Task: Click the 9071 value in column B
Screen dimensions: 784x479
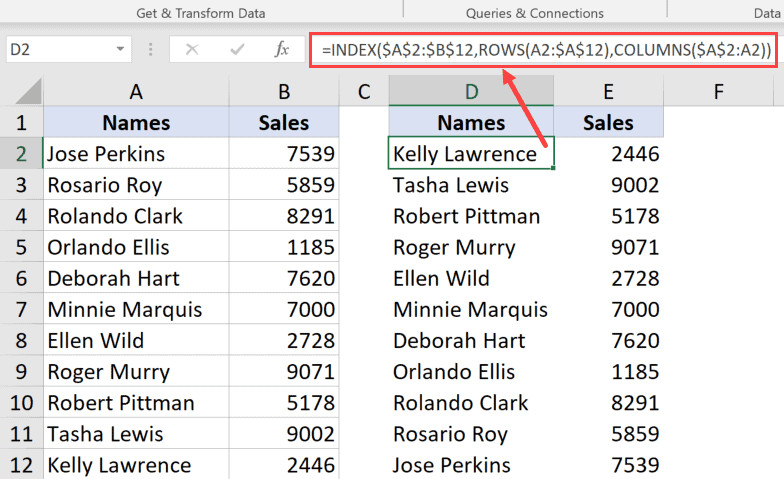Action: [310, 372]
